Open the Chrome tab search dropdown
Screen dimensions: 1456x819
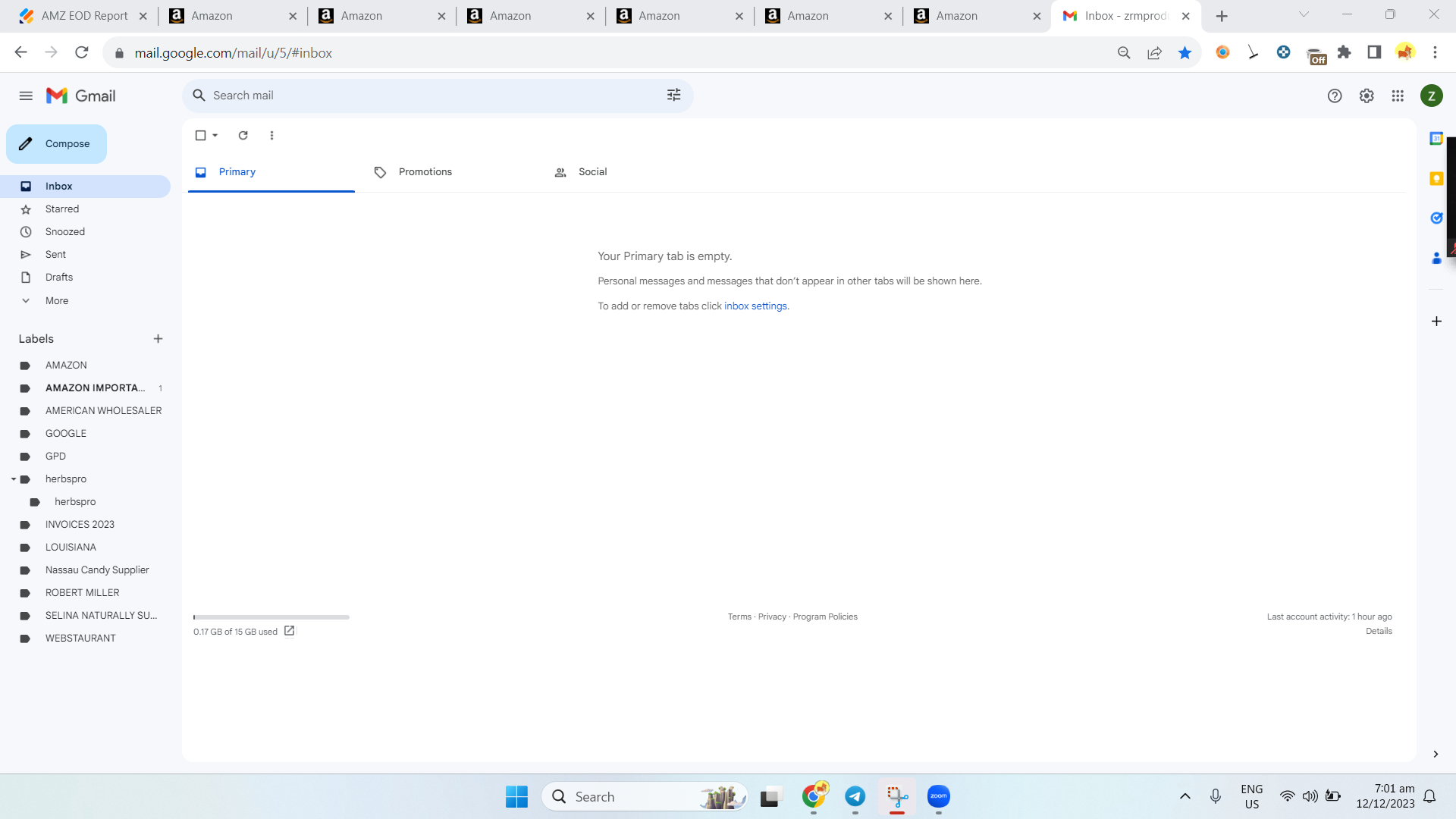[x=1304, y=15]
